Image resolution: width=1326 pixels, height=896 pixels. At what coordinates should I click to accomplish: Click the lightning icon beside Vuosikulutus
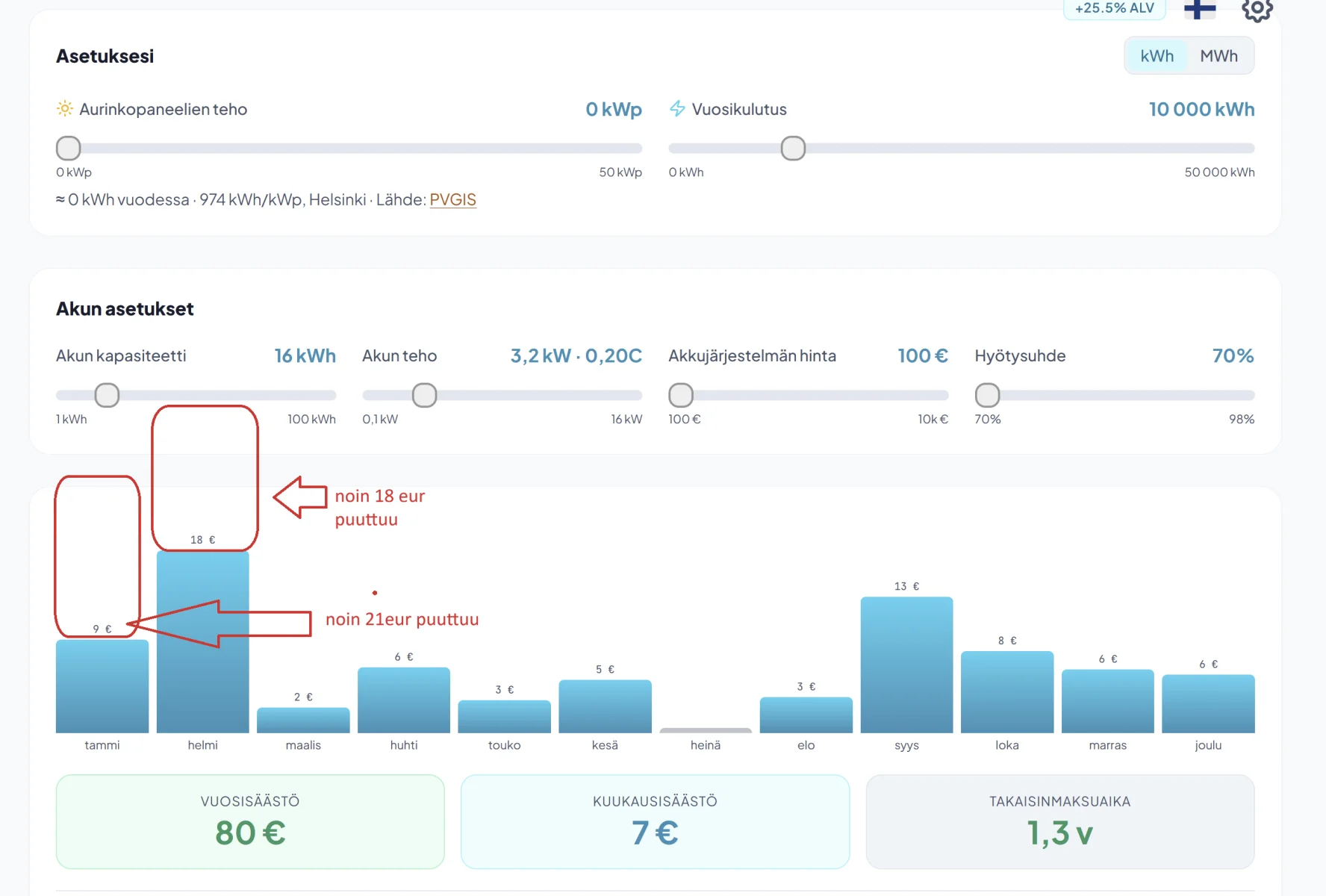click(x=677, y=109)
